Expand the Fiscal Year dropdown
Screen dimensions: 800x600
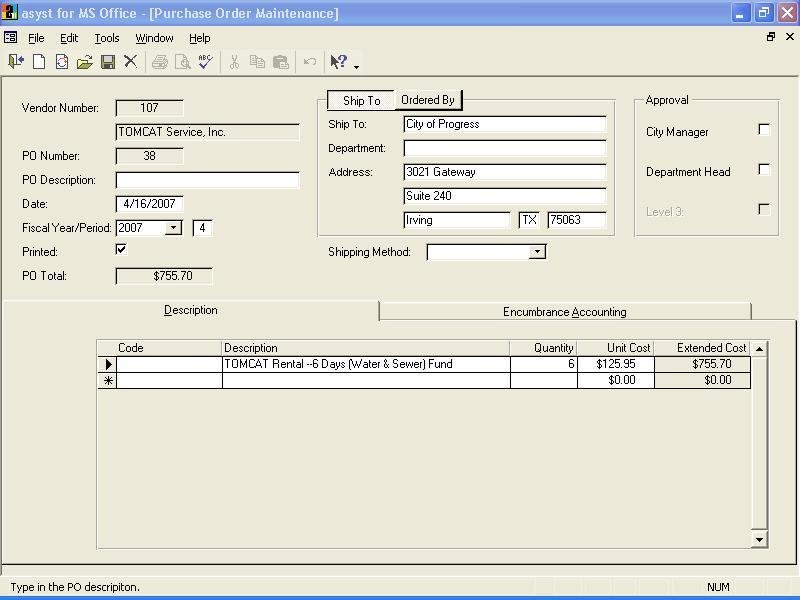[x=173, y=228]
